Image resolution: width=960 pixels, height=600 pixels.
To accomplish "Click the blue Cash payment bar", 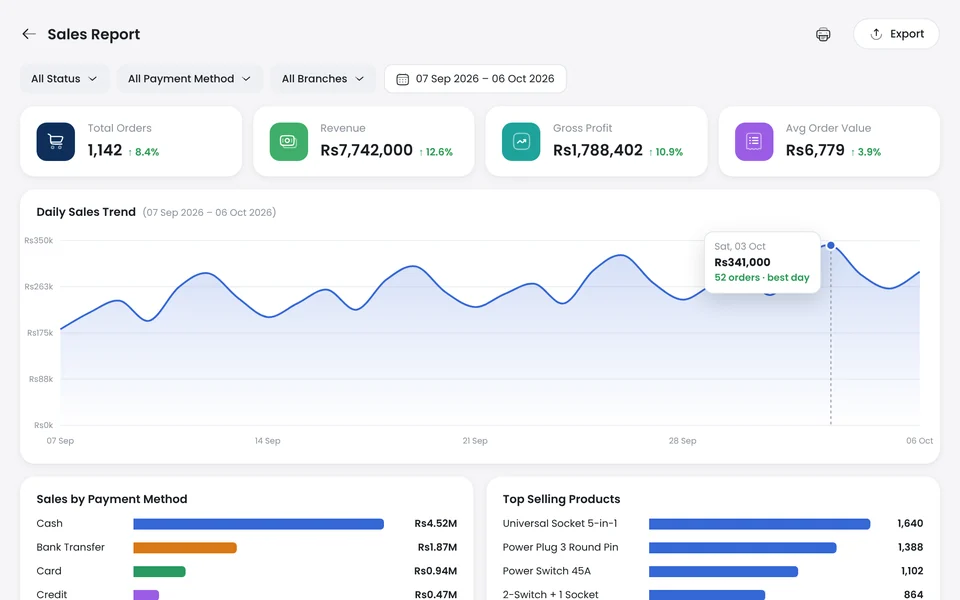I will coord(258,524).
